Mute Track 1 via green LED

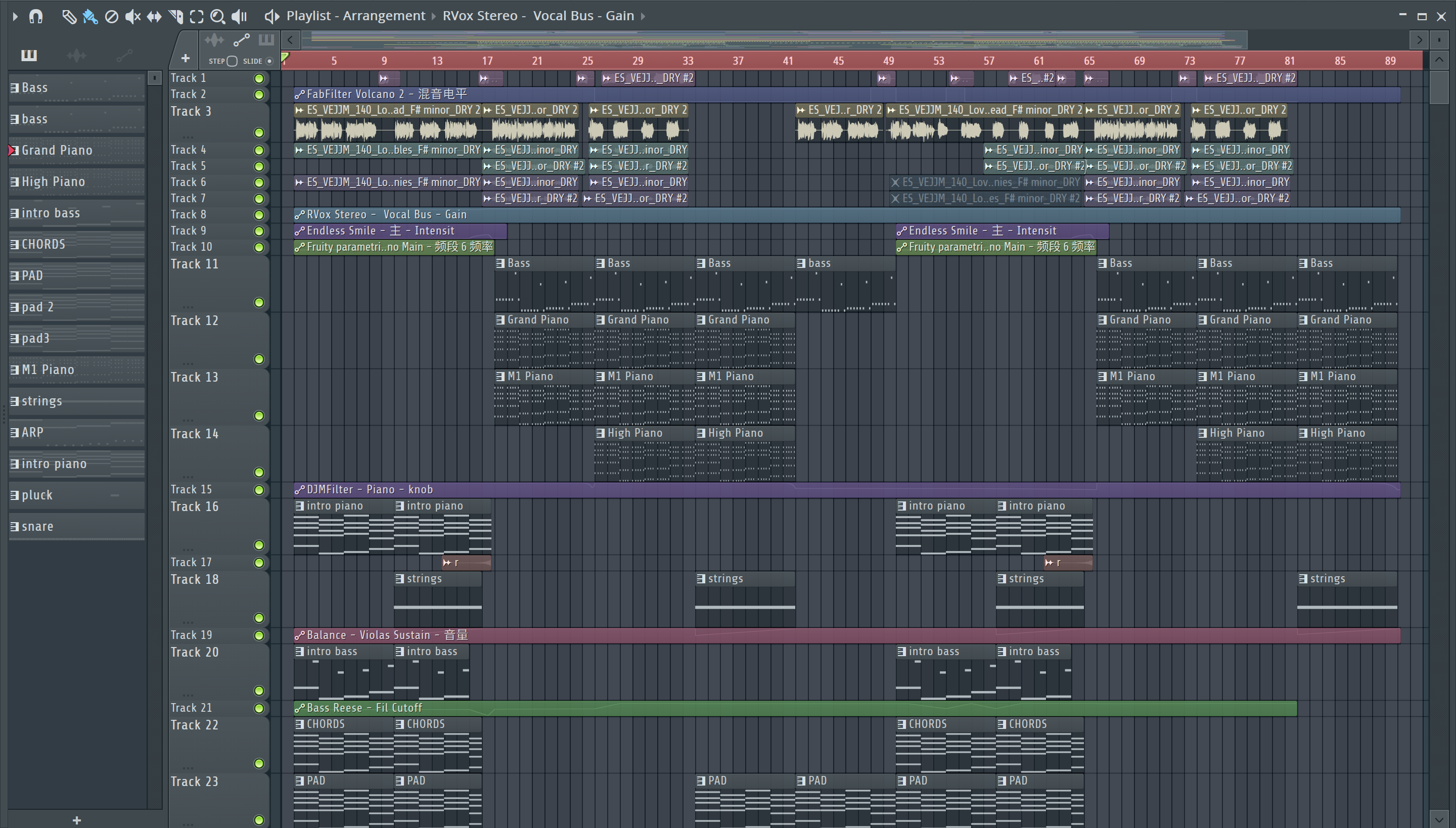click(x=259, y=78)
